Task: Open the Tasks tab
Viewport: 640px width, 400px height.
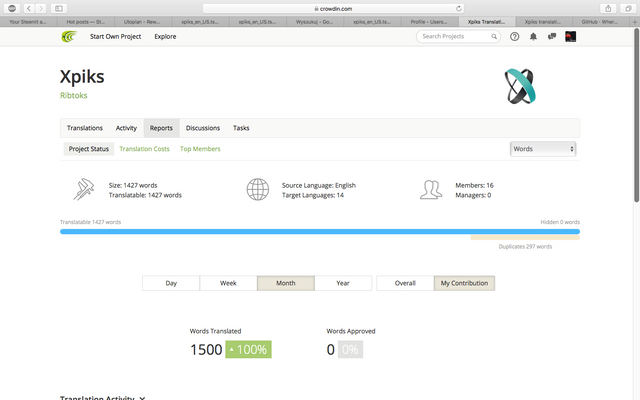Action: (241, 128)
